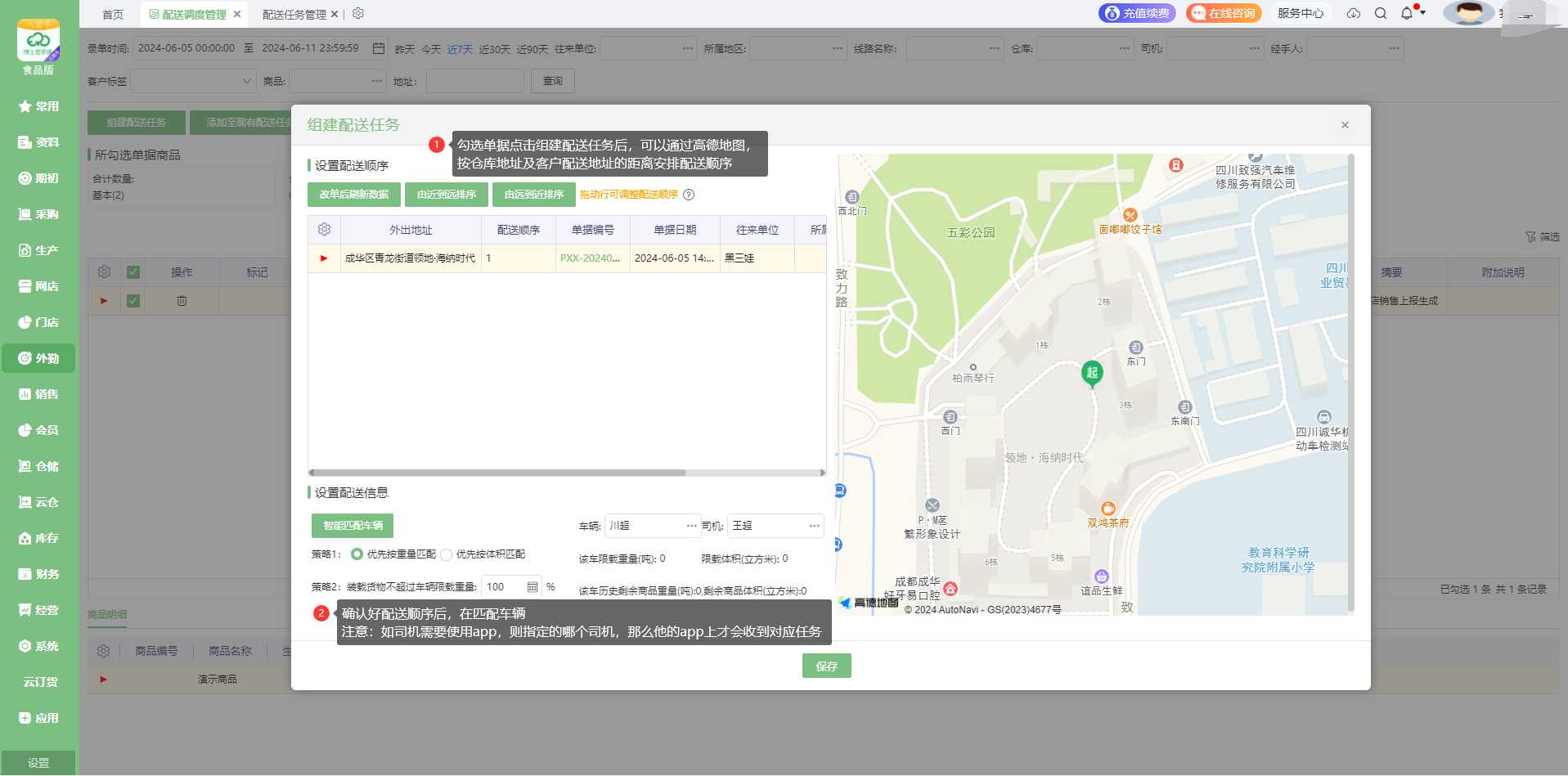
Task: Click 由远到近排序 button
Action: (534, 195)
